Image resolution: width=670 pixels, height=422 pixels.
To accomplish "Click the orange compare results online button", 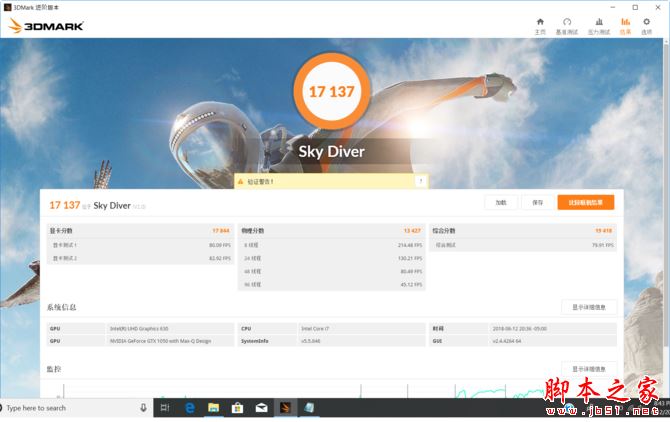I will 586,202.
